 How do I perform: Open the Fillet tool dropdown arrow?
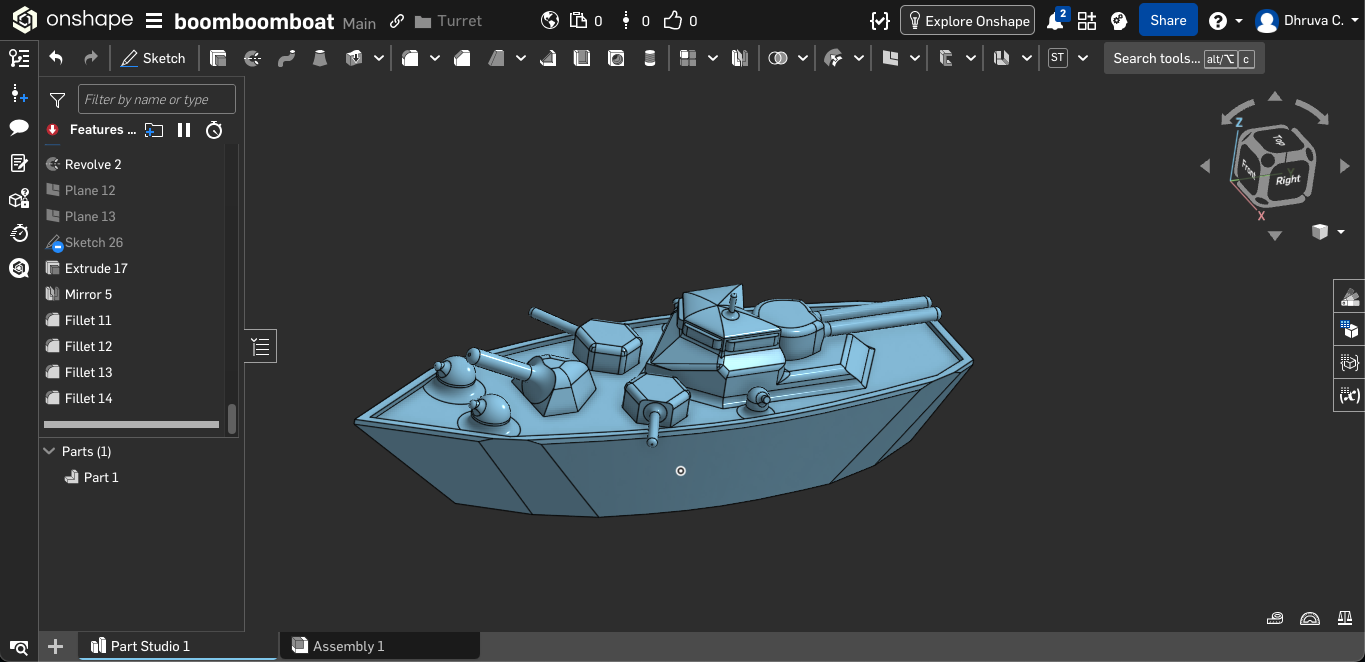coord(435,59)
